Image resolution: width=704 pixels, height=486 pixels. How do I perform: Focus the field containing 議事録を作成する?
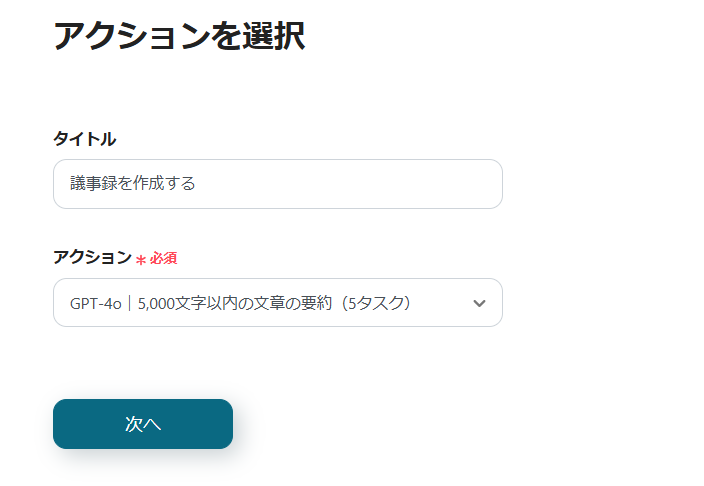(277, 184)
